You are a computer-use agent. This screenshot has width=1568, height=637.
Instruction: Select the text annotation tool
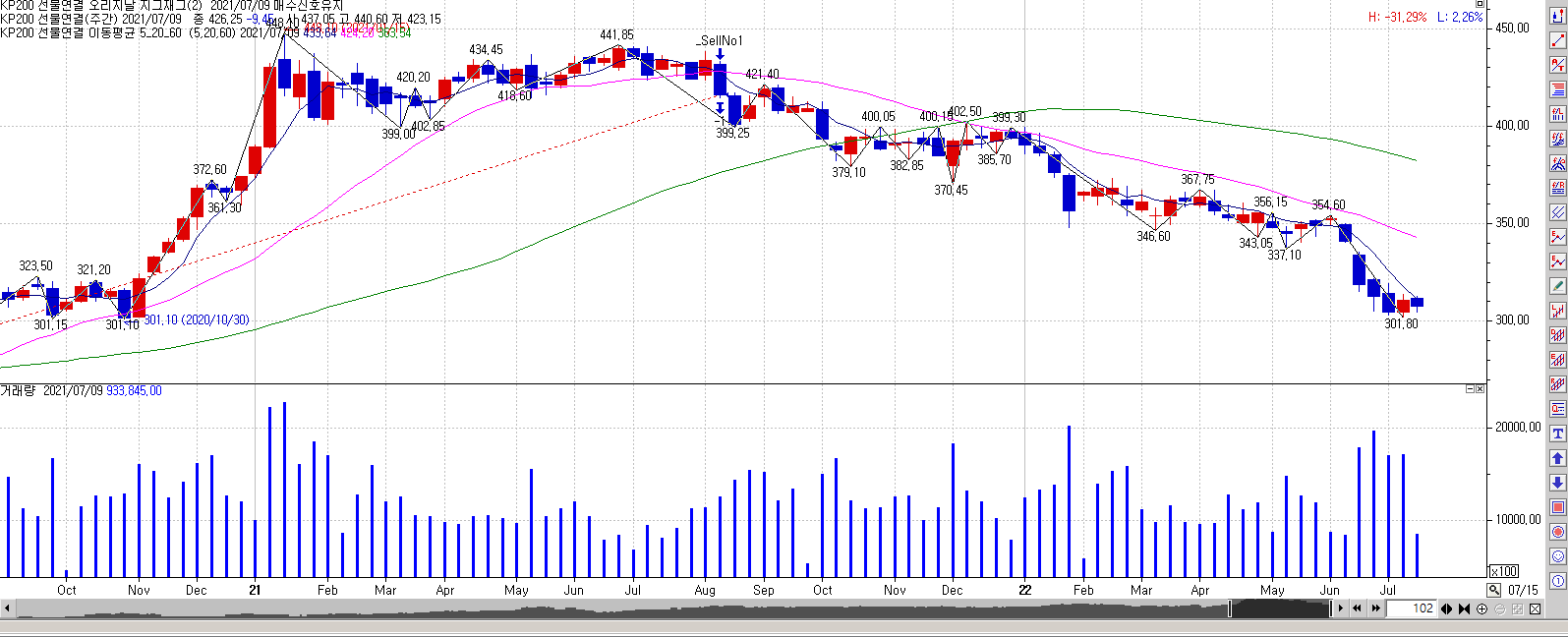pos(1557,434)
